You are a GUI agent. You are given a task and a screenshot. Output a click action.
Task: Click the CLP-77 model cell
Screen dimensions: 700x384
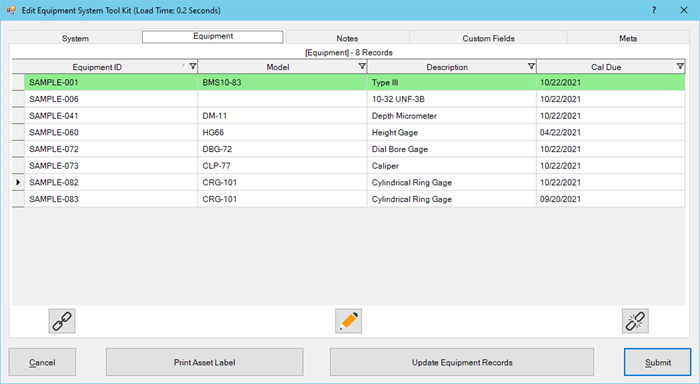tap(282, 166)
